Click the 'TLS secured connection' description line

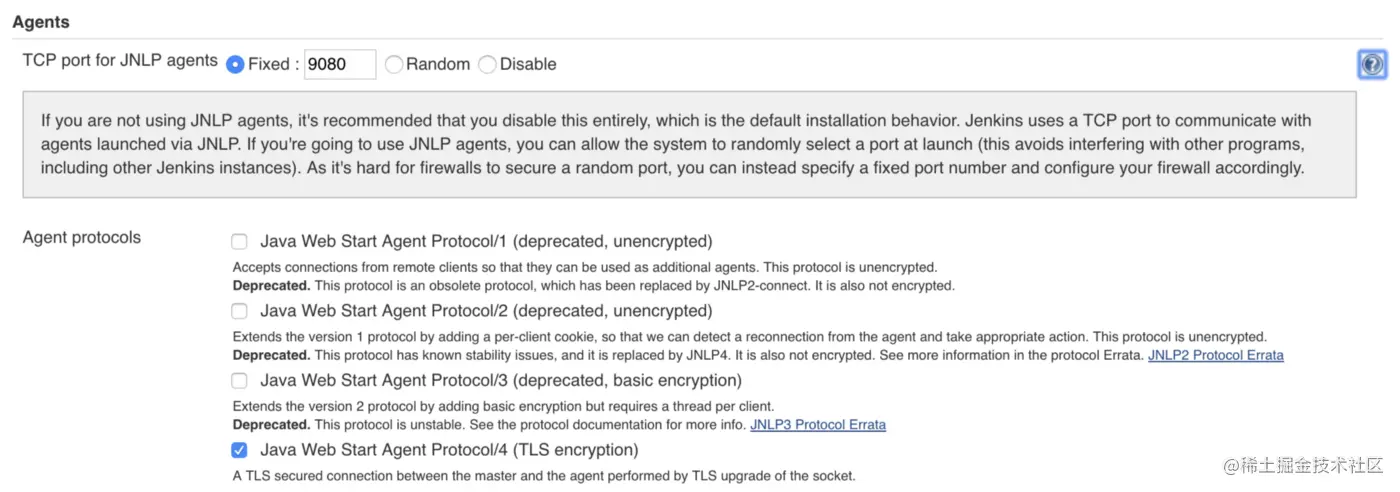(x=543, y=476)
